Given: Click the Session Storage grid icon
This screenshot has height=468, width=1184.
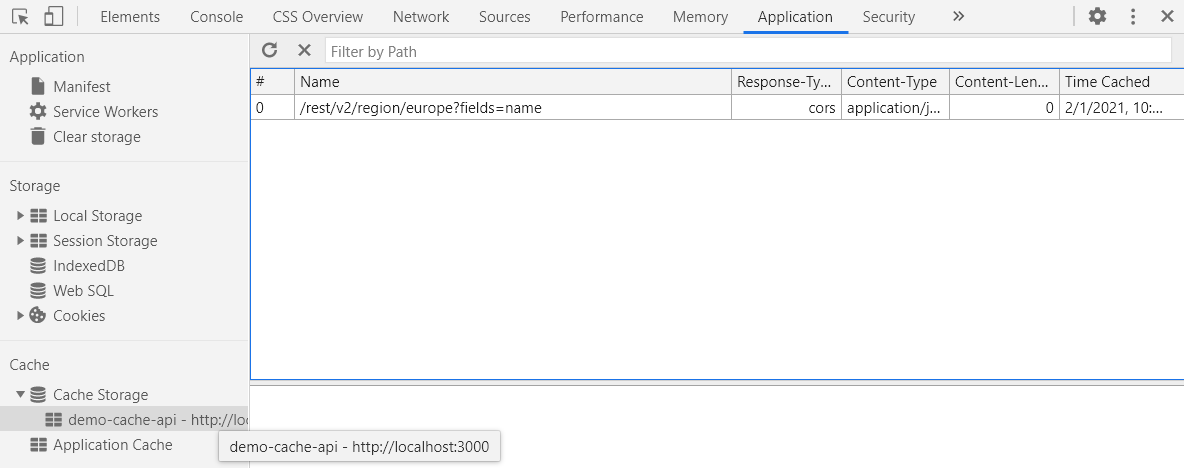Looking at the screenshot, I should coord(38,241).
